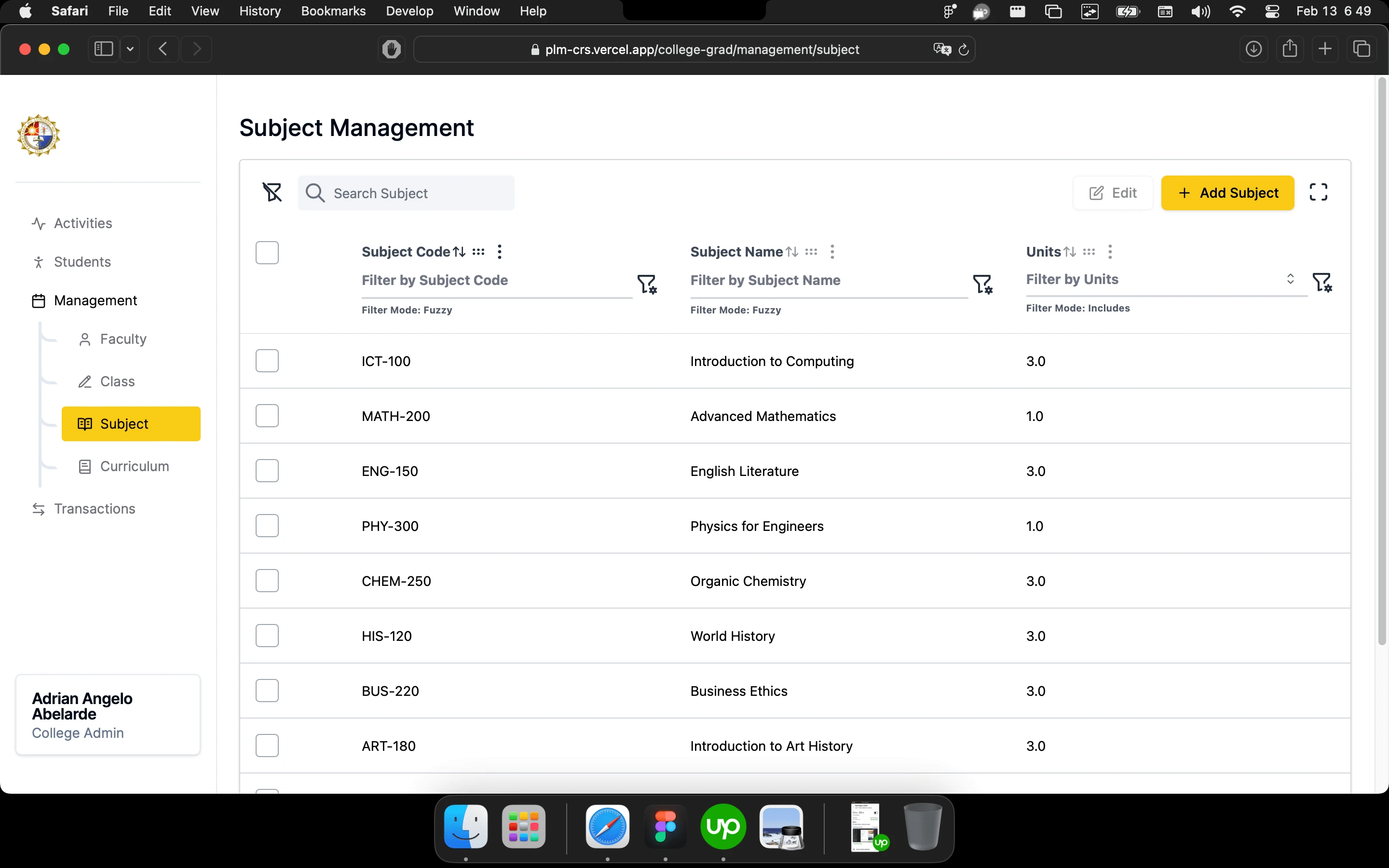Screen dimensions: 1389x868
Task: Open Adrian Angelo Abelarde profile card
Action: click(x=108, y=715)
